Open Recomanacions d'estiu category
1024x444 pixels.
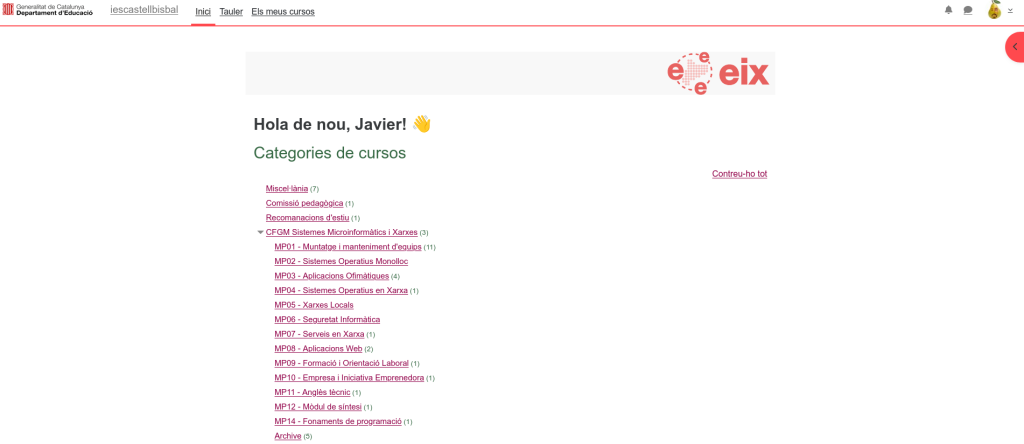point(306,218)
